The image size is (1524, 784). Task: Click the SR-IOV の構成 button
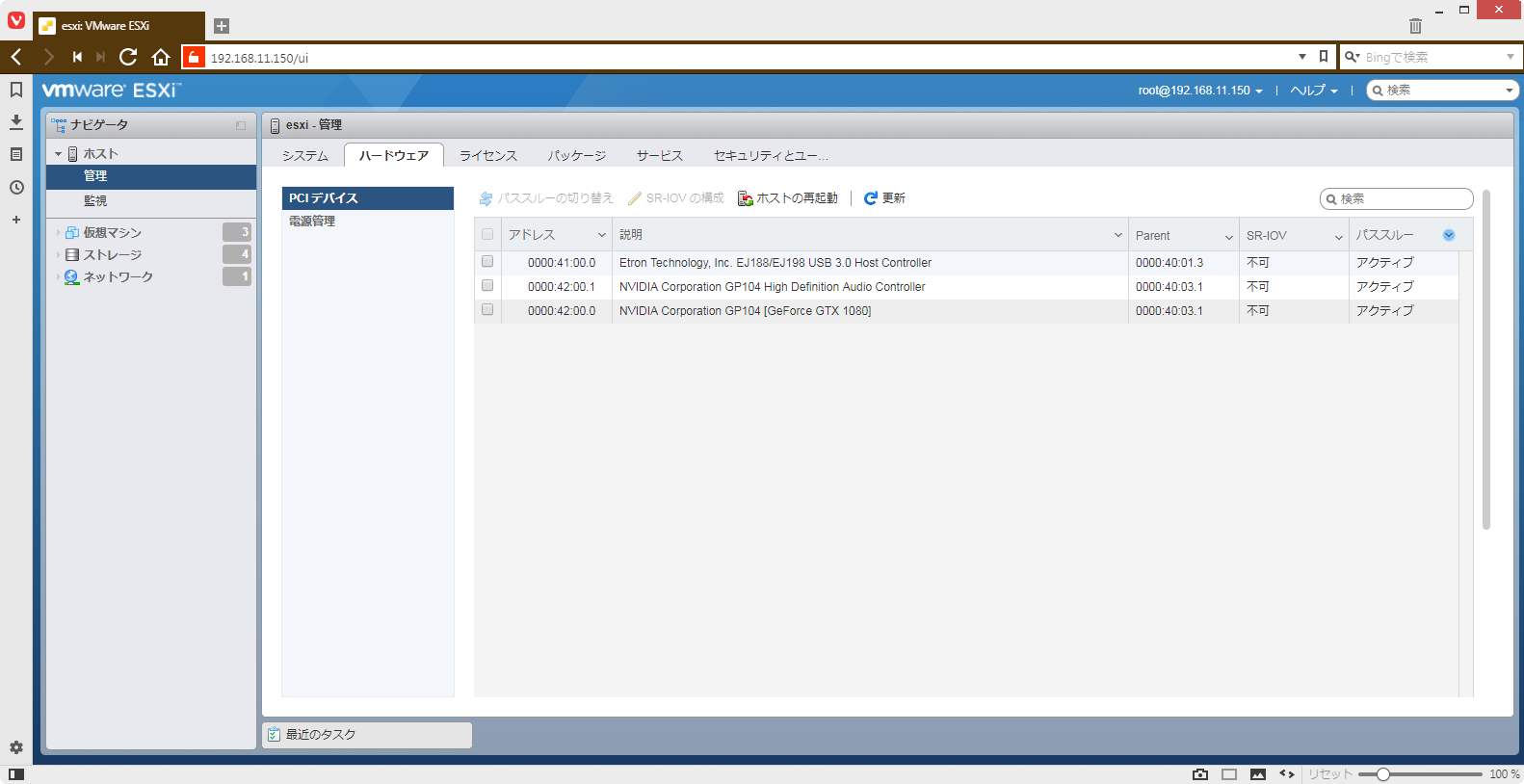[675, 198]
